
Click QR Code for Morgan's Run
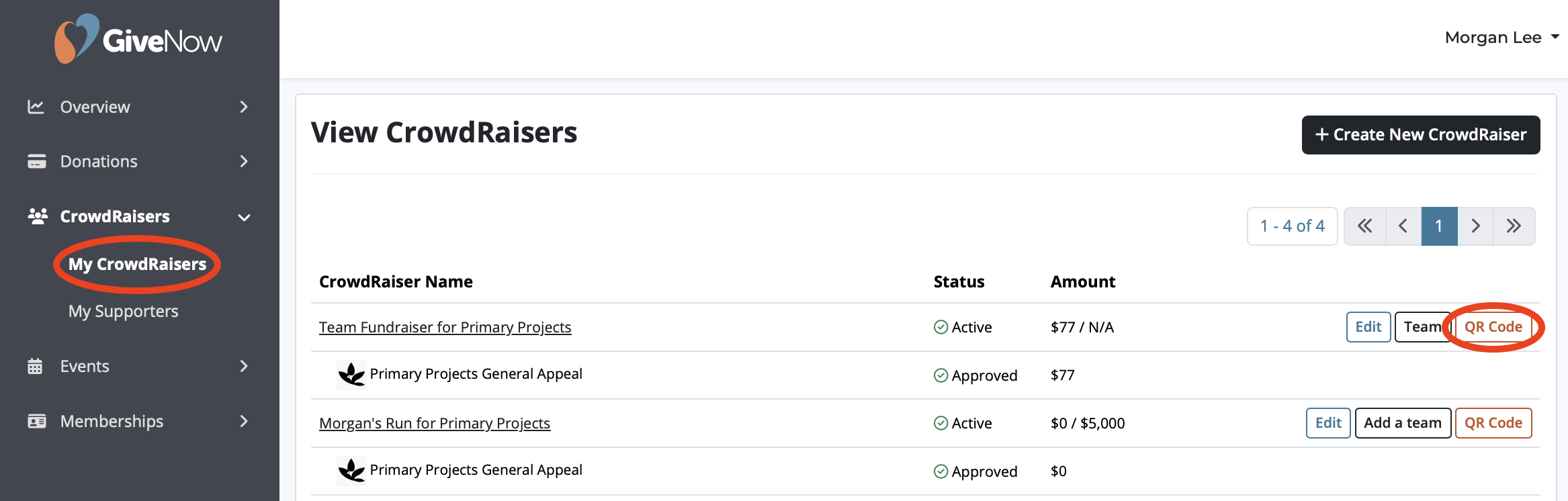pyautogui.click(x=1493, y=423)
